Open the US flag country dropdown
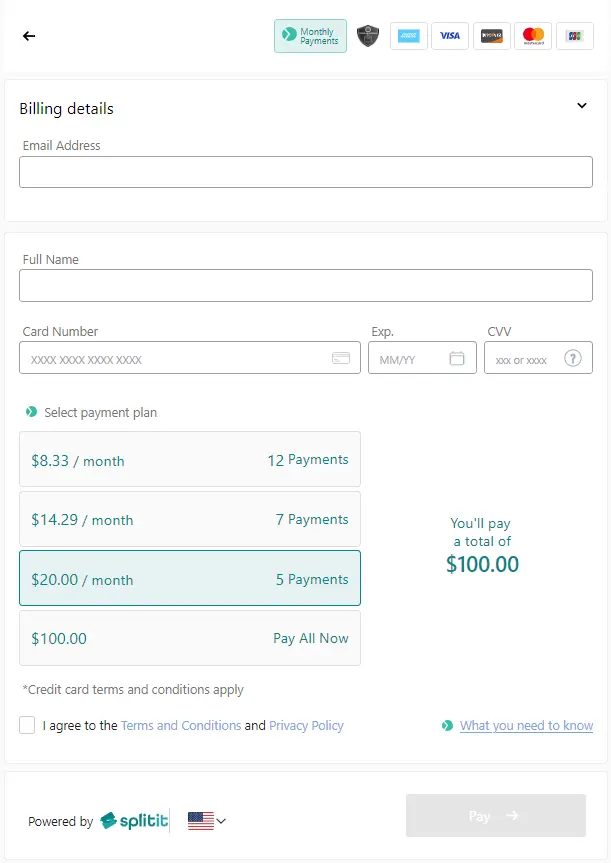The height and width of the screenshot is (863, 611). 206,821
